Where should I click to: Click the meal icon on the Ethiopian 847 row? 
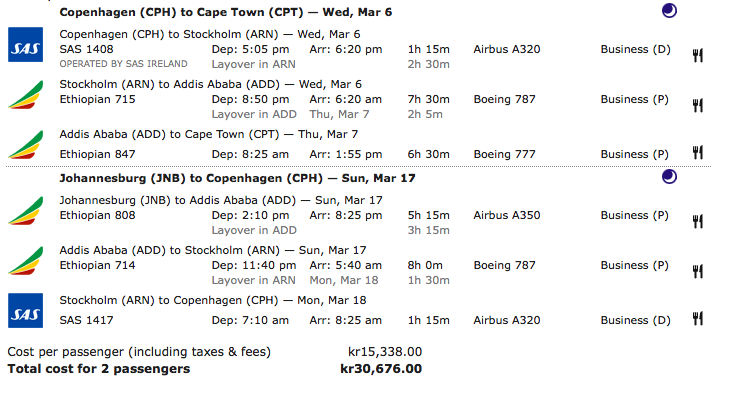[698, 153]
